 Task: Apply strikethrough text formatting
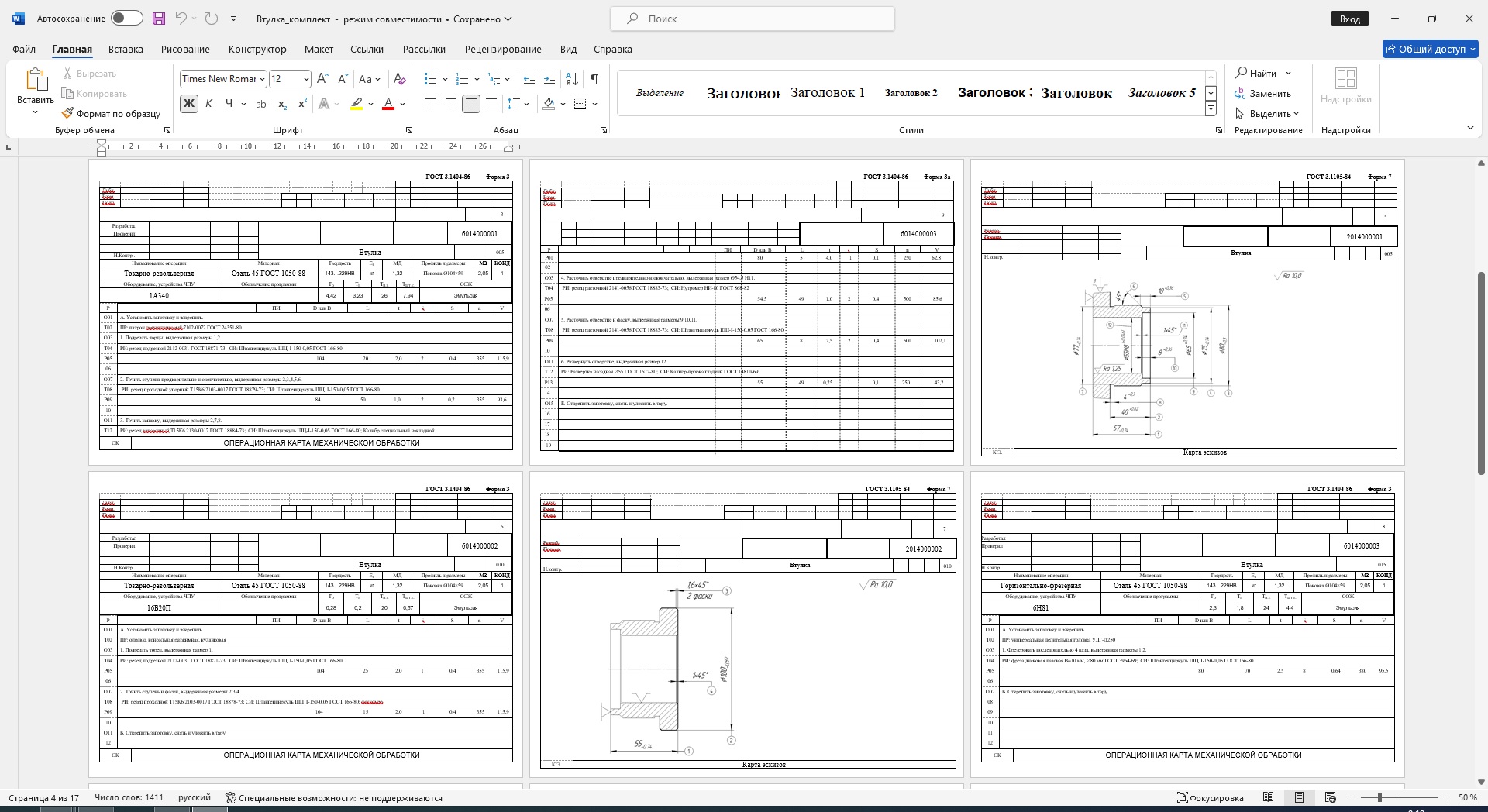click(261, 104)
